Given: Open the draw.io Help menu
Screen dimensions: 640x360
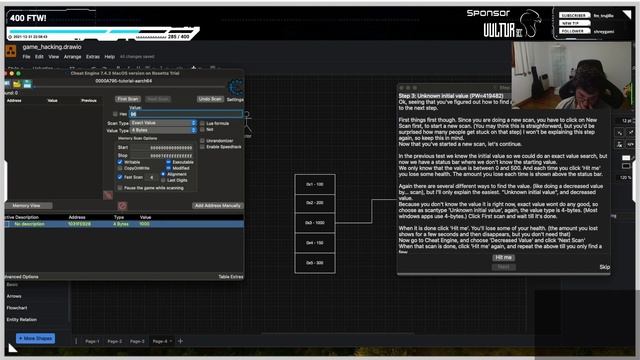Looking at the screenshot, I should click(110, 57).
